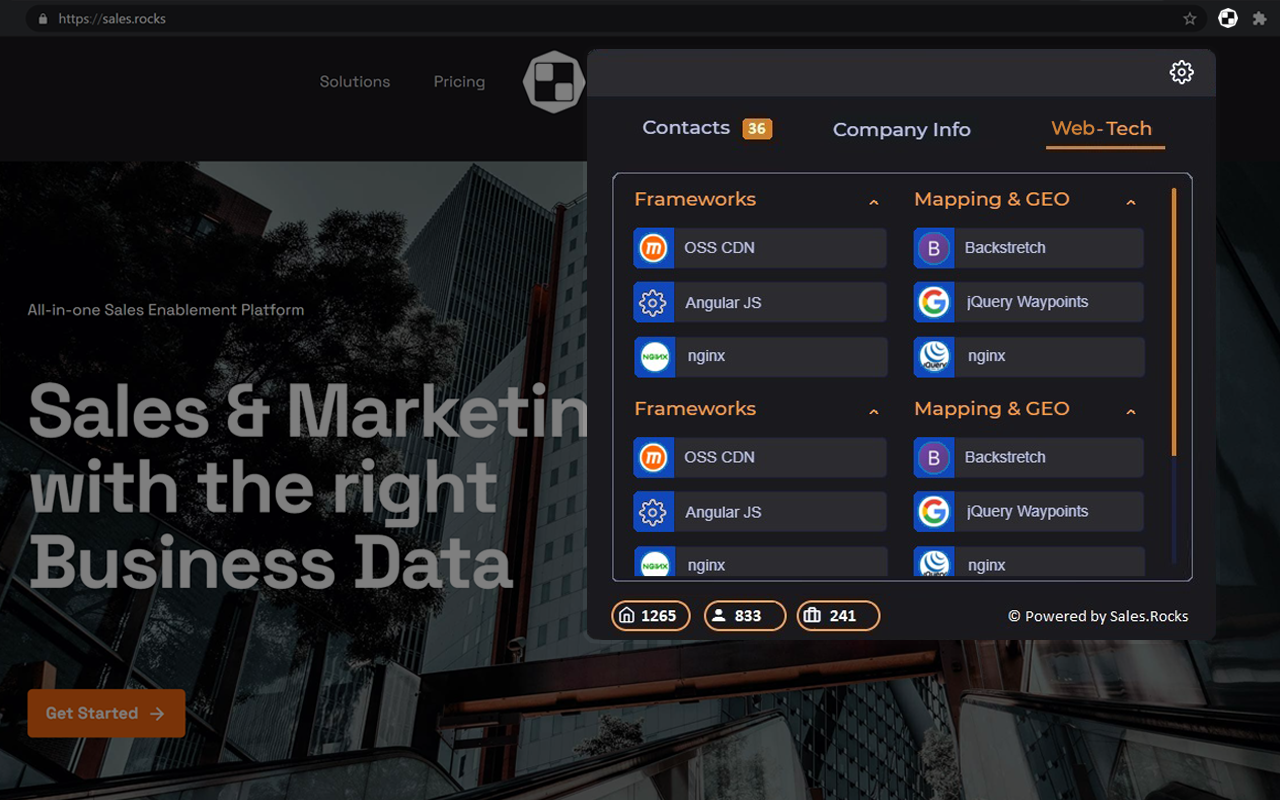
Task: Bookmark this page with the star icon
Action: (x=1189, y=18)
